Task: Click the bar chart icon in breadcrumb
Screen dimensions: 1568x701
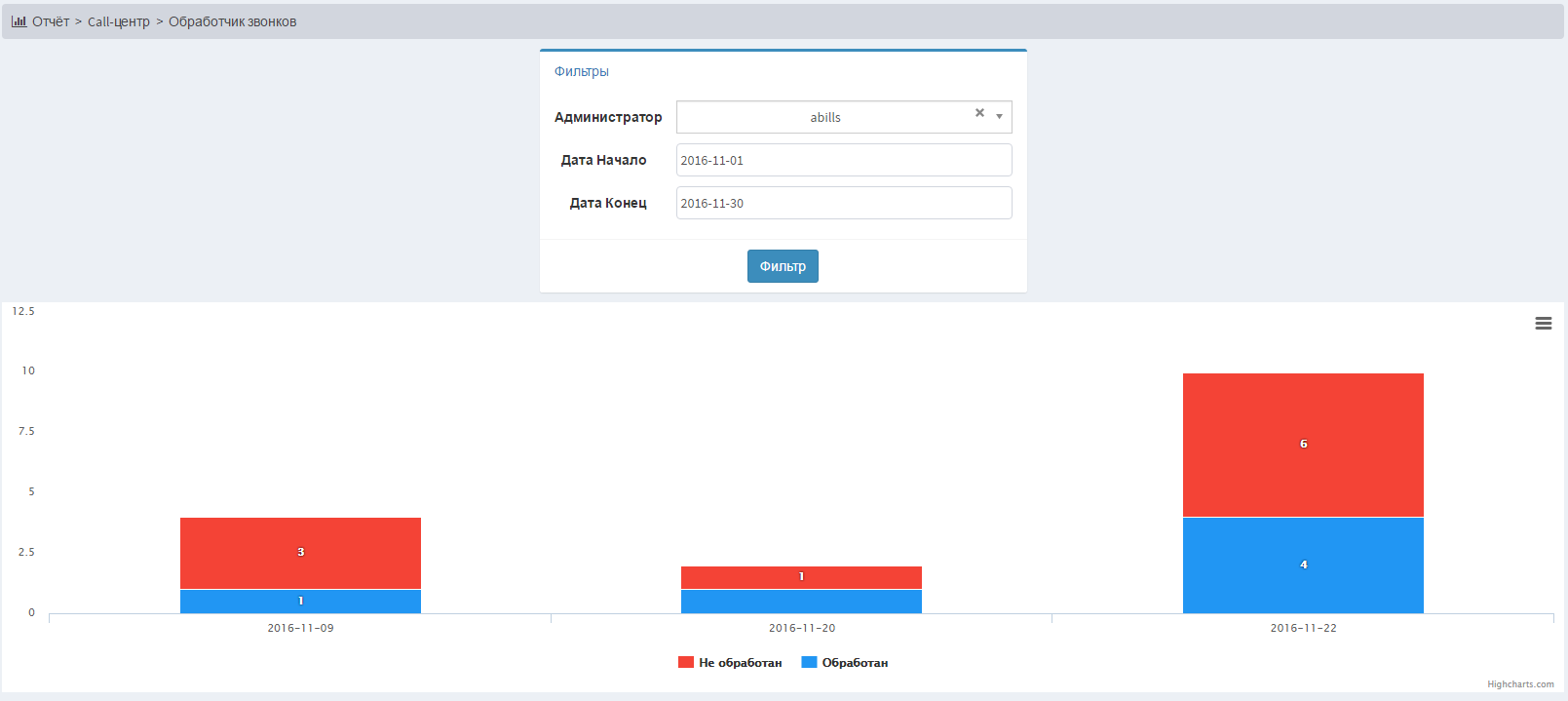Action: (19, 21)
